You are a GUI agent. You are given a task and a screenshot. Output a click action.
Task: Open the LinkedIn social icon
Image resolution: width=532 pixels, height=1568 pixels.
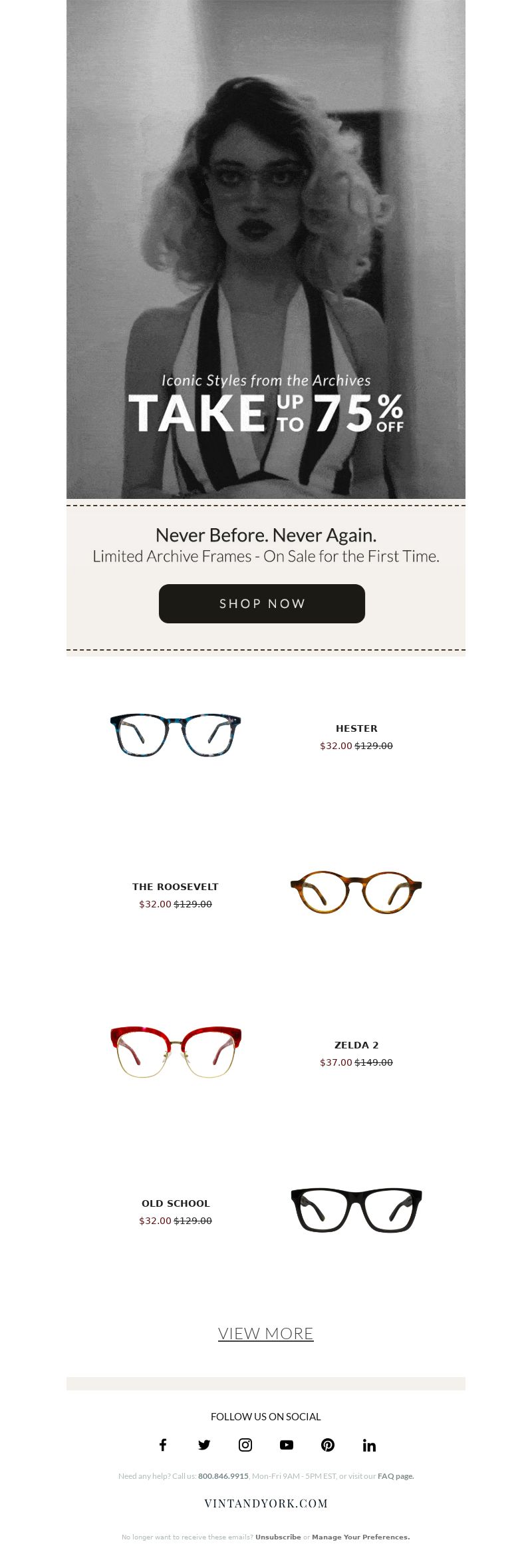pyautogui.click(x=369, y=1444)
